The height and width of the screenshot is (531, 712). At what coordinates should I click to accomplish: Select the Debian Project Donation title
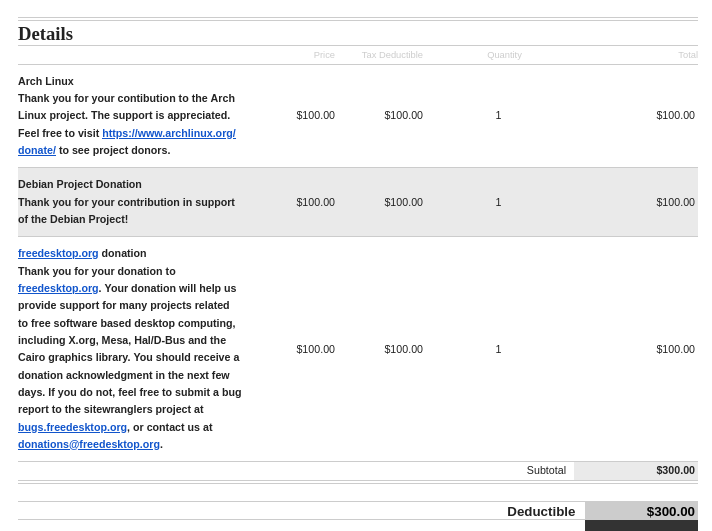80,184
